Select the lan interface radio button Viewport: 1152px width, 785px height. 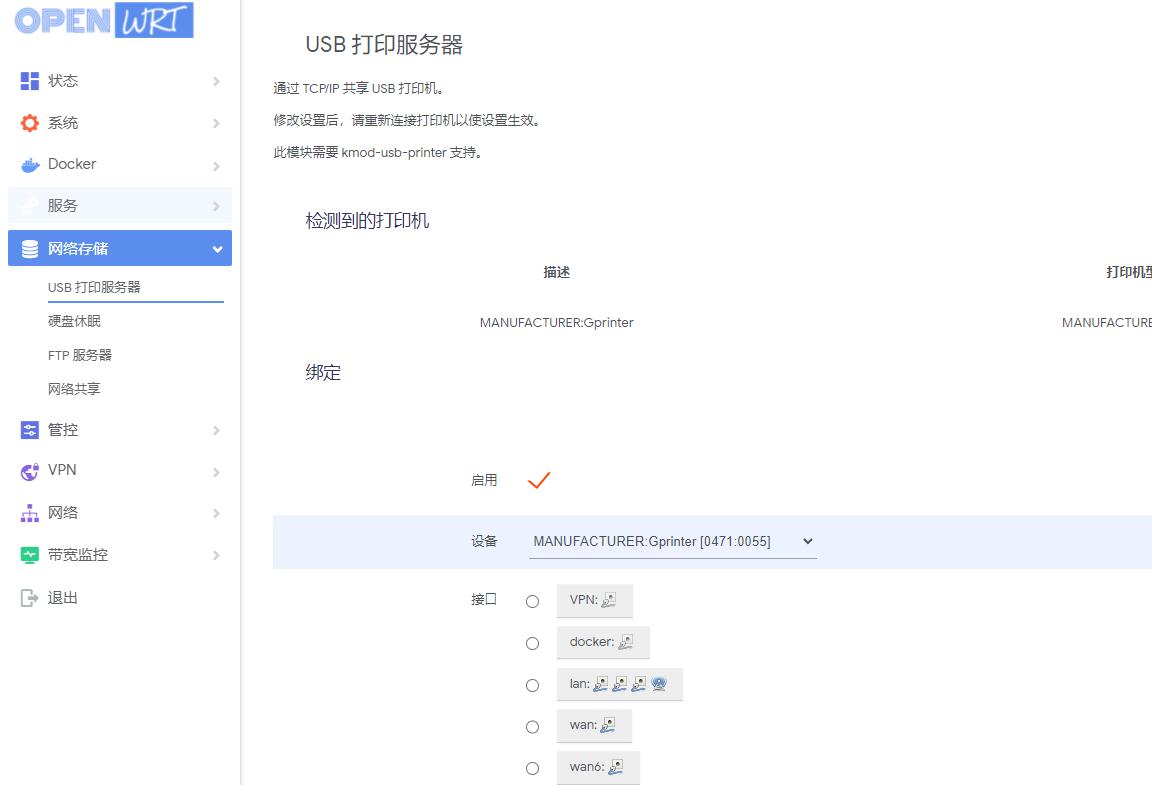(532, 685)
